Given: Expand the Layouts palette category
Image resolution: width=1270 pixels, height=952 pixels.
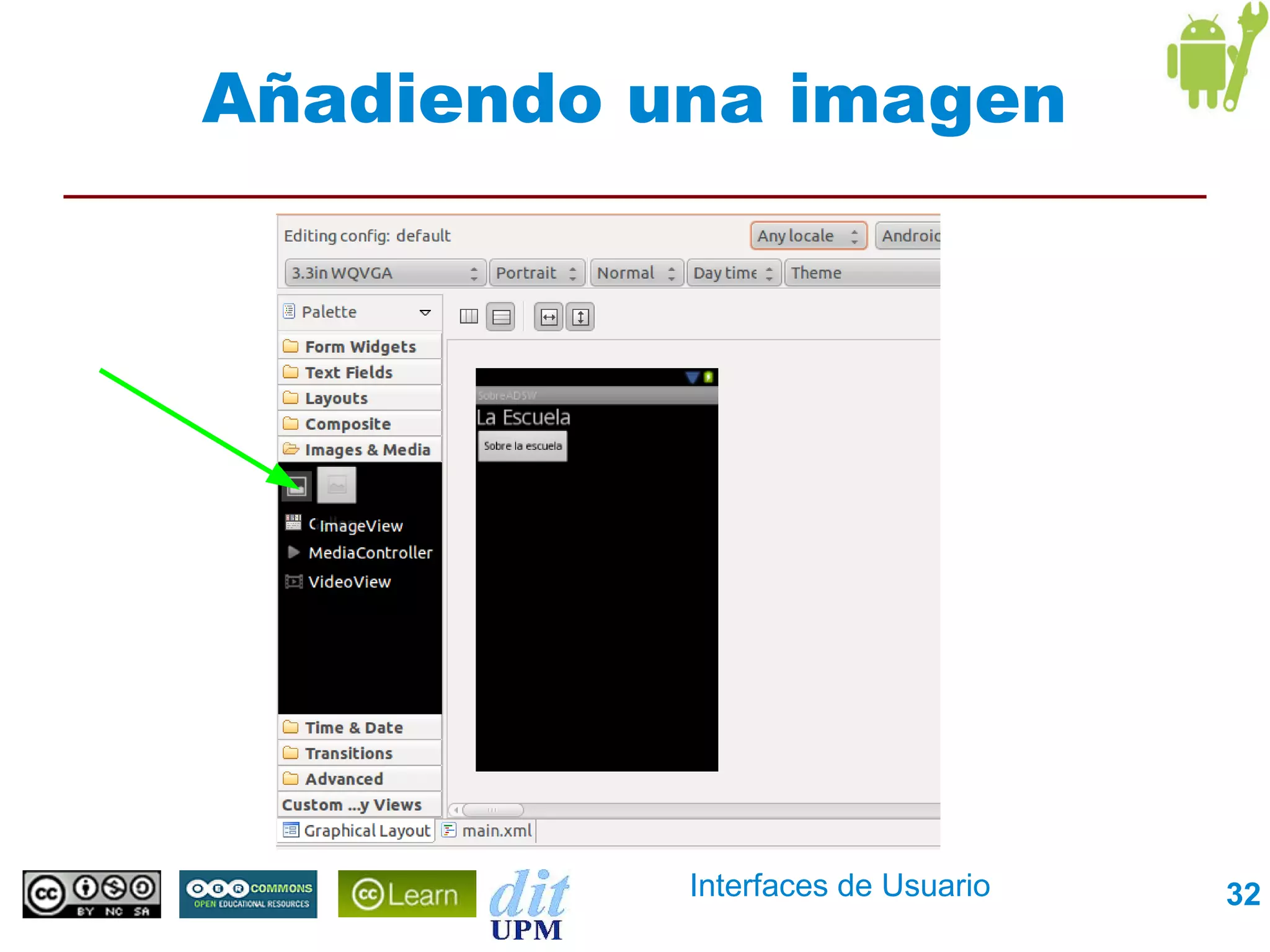Looking at the screenshot, I should tap(360, 398).
